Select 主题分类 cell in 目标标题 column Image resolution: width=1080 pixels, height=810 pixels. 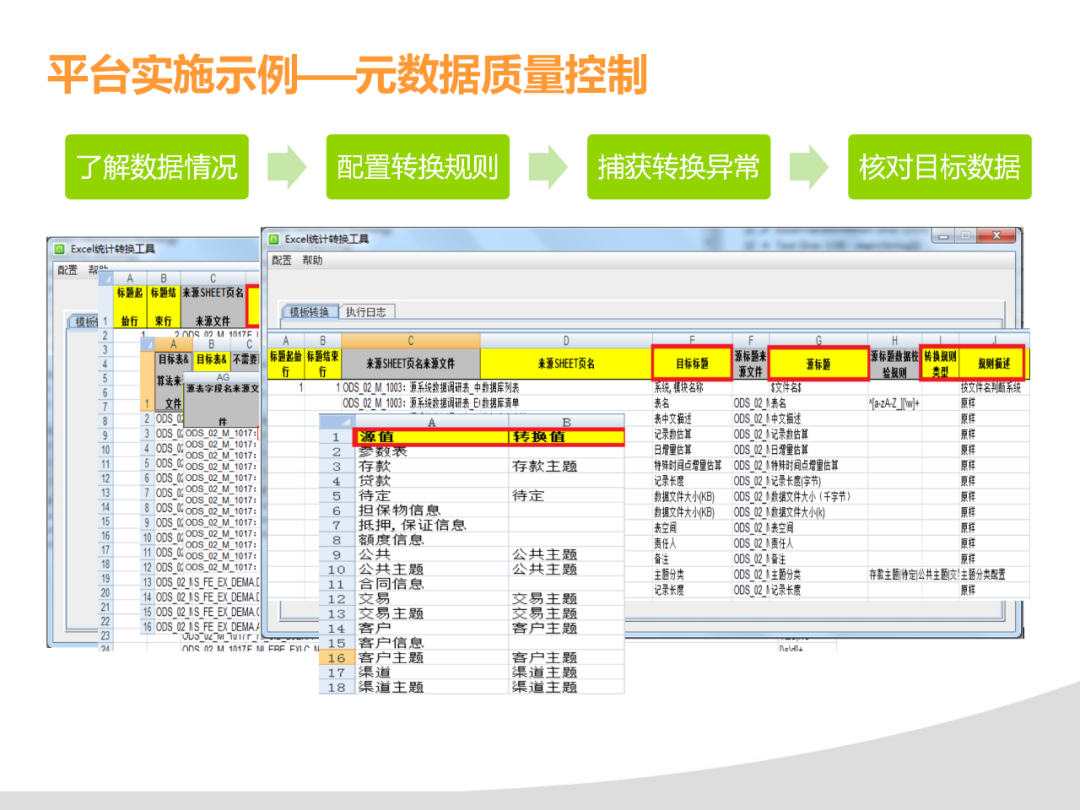(x=692, y=574)
